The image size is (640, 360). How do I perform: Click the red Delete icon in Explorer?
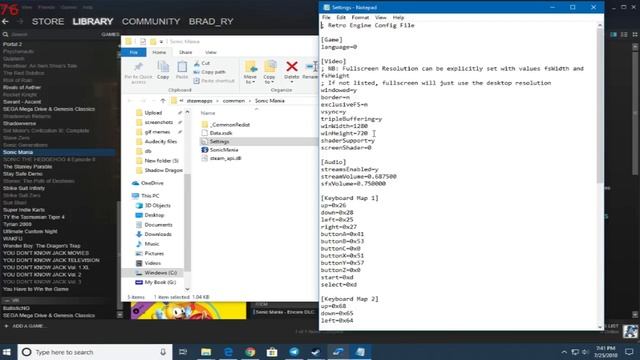[x=291, y=67]
